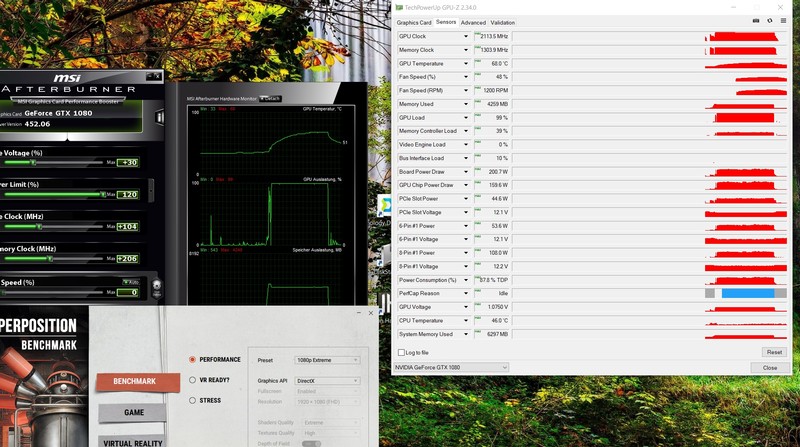The height and width of the screenshot is (447, 800).
Task: Click the Close button in GPU-Z
Action: (x=770, y=367)
